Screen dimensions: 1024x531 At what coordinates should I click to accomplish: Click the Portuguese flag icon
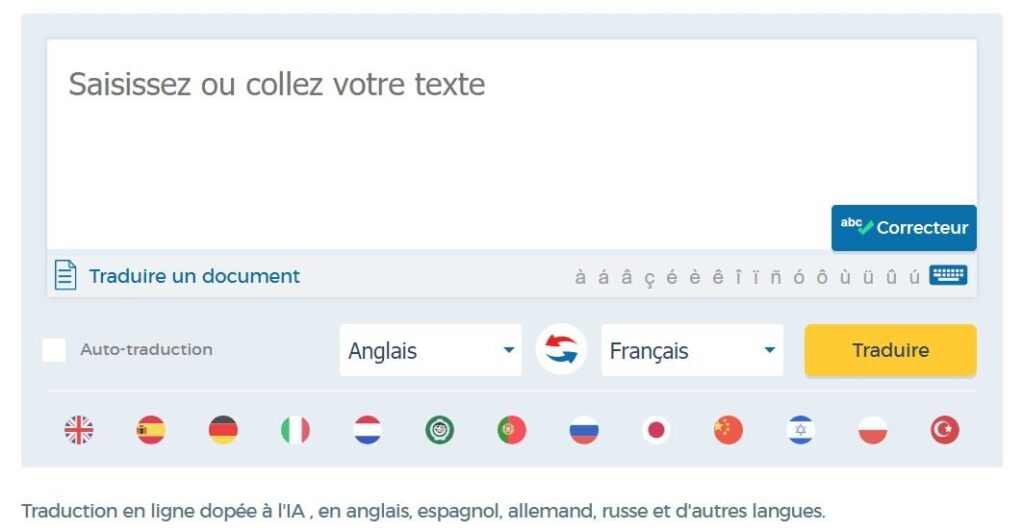512,430
